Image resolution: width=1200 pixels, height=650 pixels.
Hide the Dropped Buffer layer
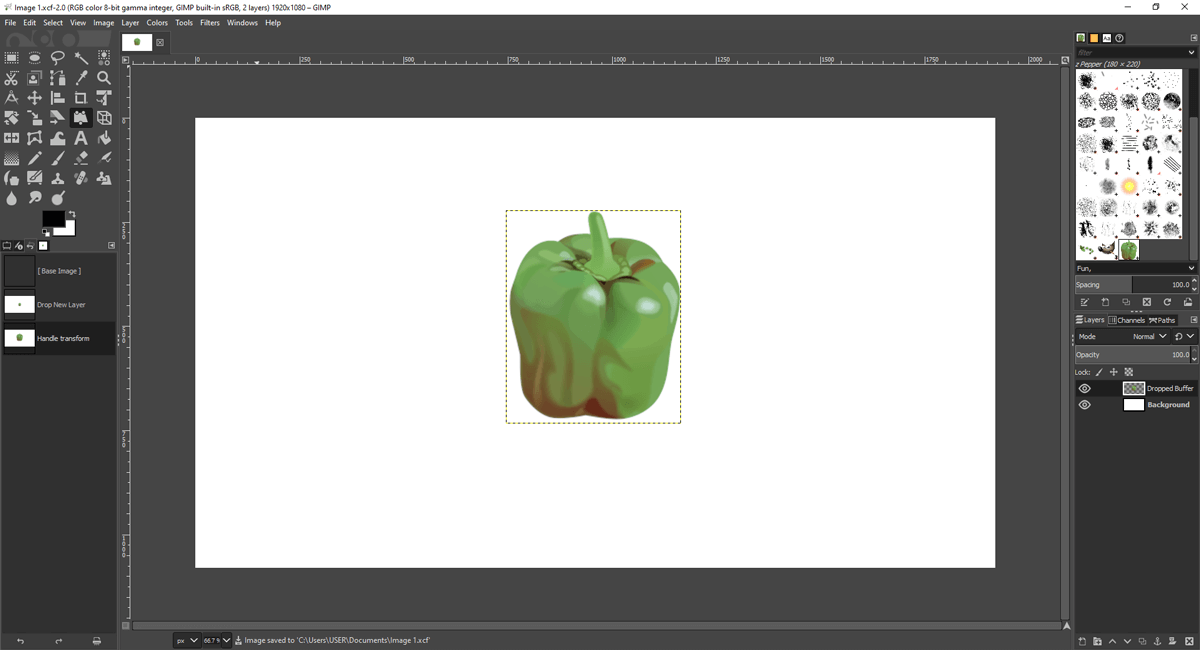[1084, 388]
